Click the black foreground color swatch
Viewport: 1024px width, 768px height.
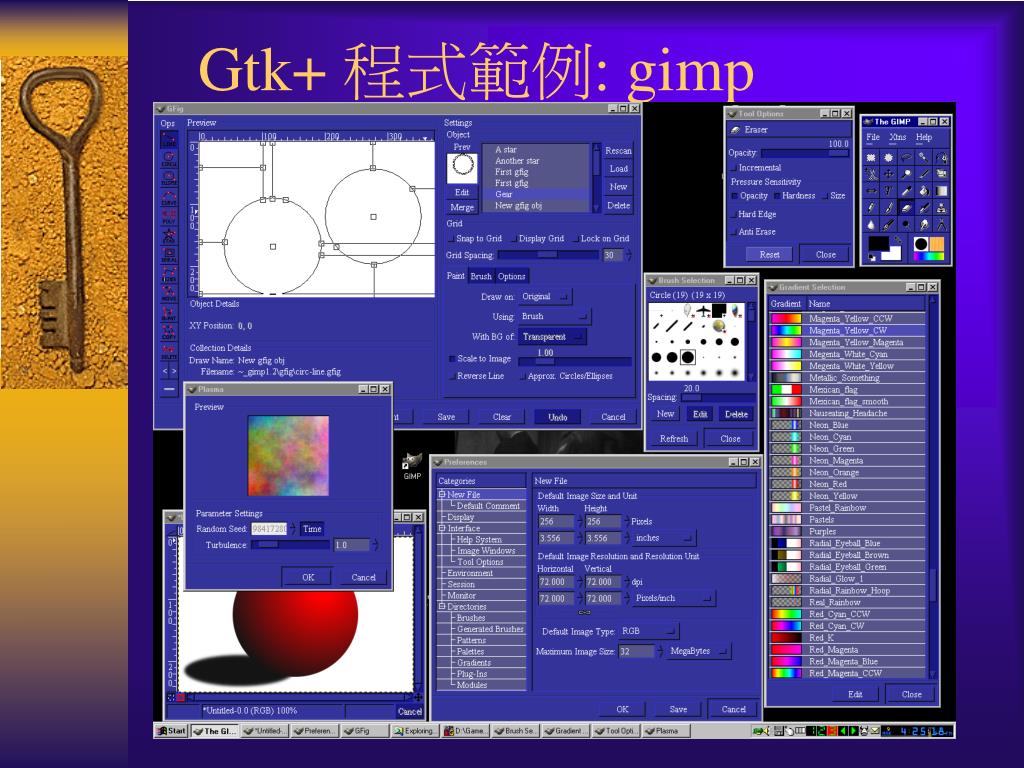(878, 243)
